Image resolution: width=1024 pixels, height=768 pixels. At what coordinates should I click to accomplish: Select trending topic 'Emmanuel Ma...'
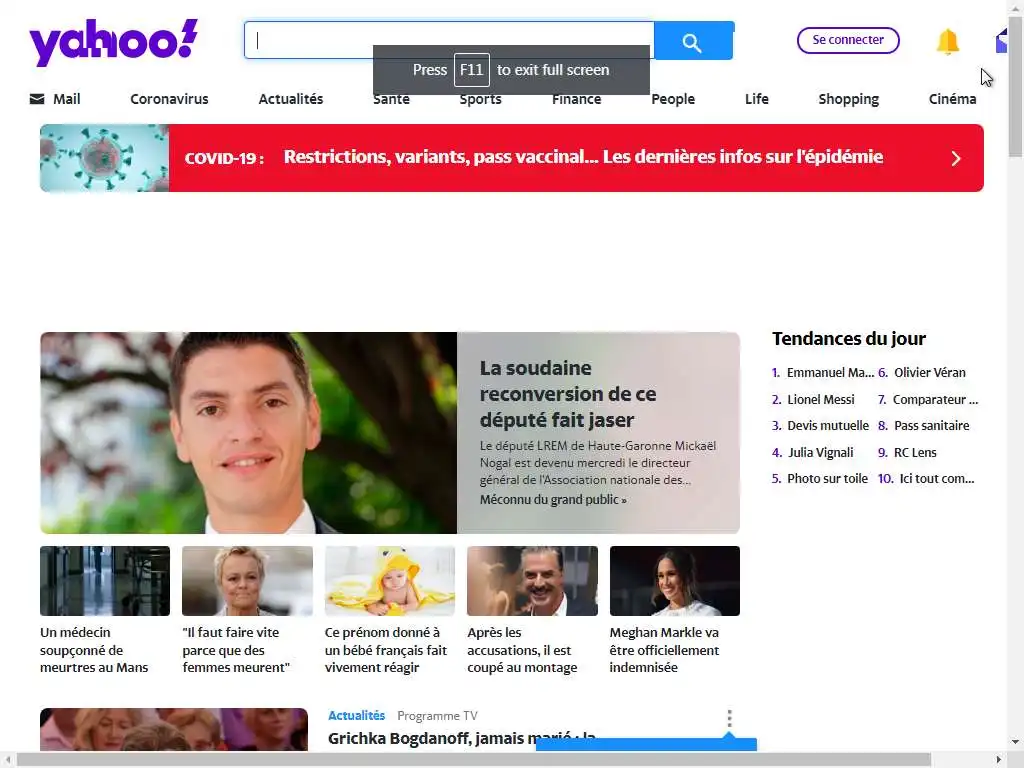(830, 372)
